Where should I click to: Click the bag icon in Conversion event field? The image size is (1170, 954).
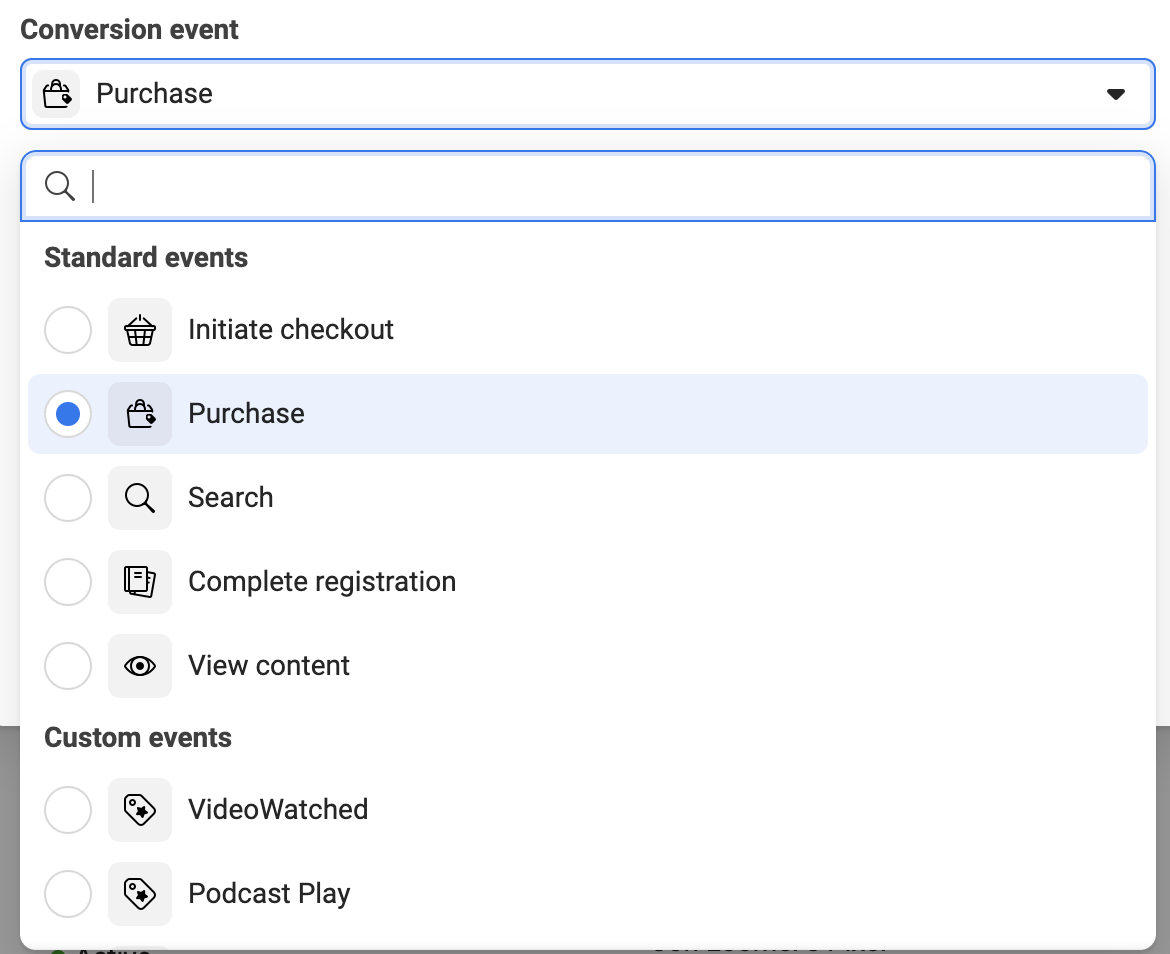56,94
